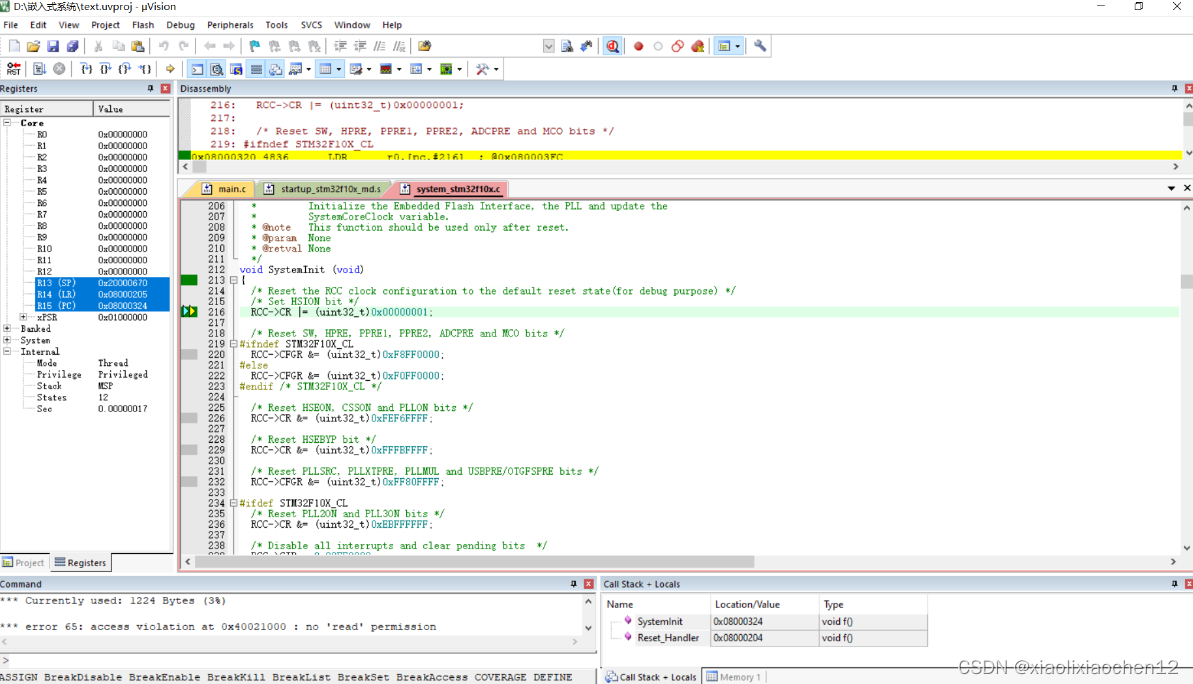Switch to the Project panel tab
Image resolution: width=1193 pixels, height=684 pixels.
point(24,563)
